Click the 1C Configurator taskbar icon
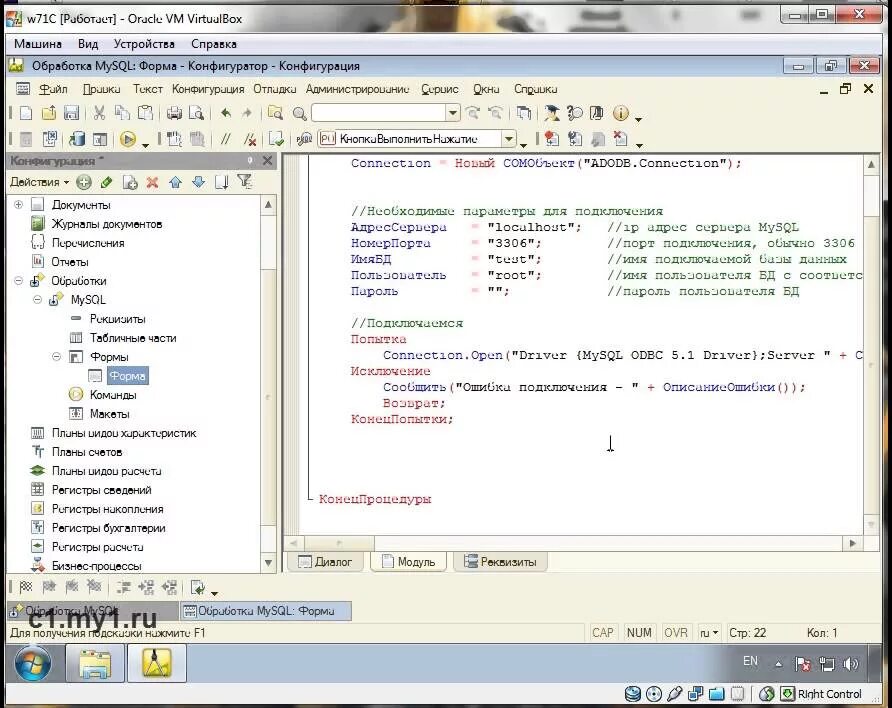 point(157,663)
